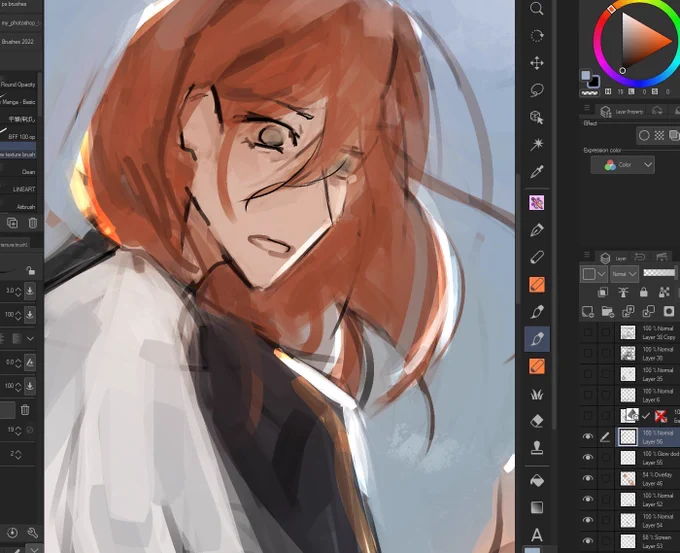Viewport: 680px width, 553px height.
Task: Open the Layer Property panel hamburger menu
Action: [x=586, y=108]
